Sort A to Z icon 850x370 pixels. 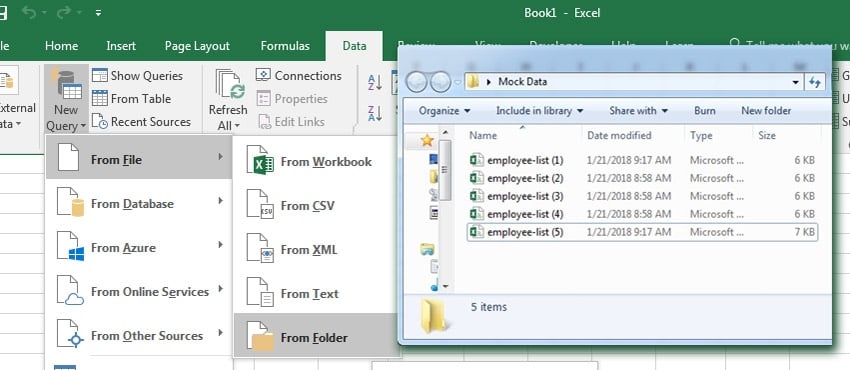(x=375, y=83)
